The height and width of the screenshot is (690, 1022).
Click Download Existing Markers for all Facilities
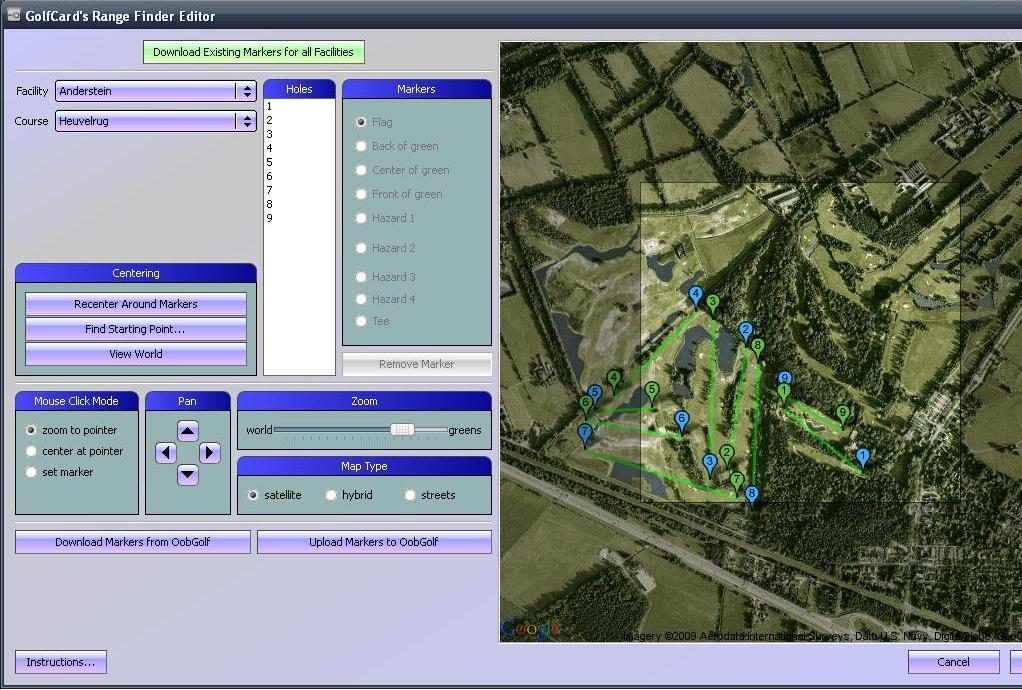pyautogui.click(x=253, y=52)
